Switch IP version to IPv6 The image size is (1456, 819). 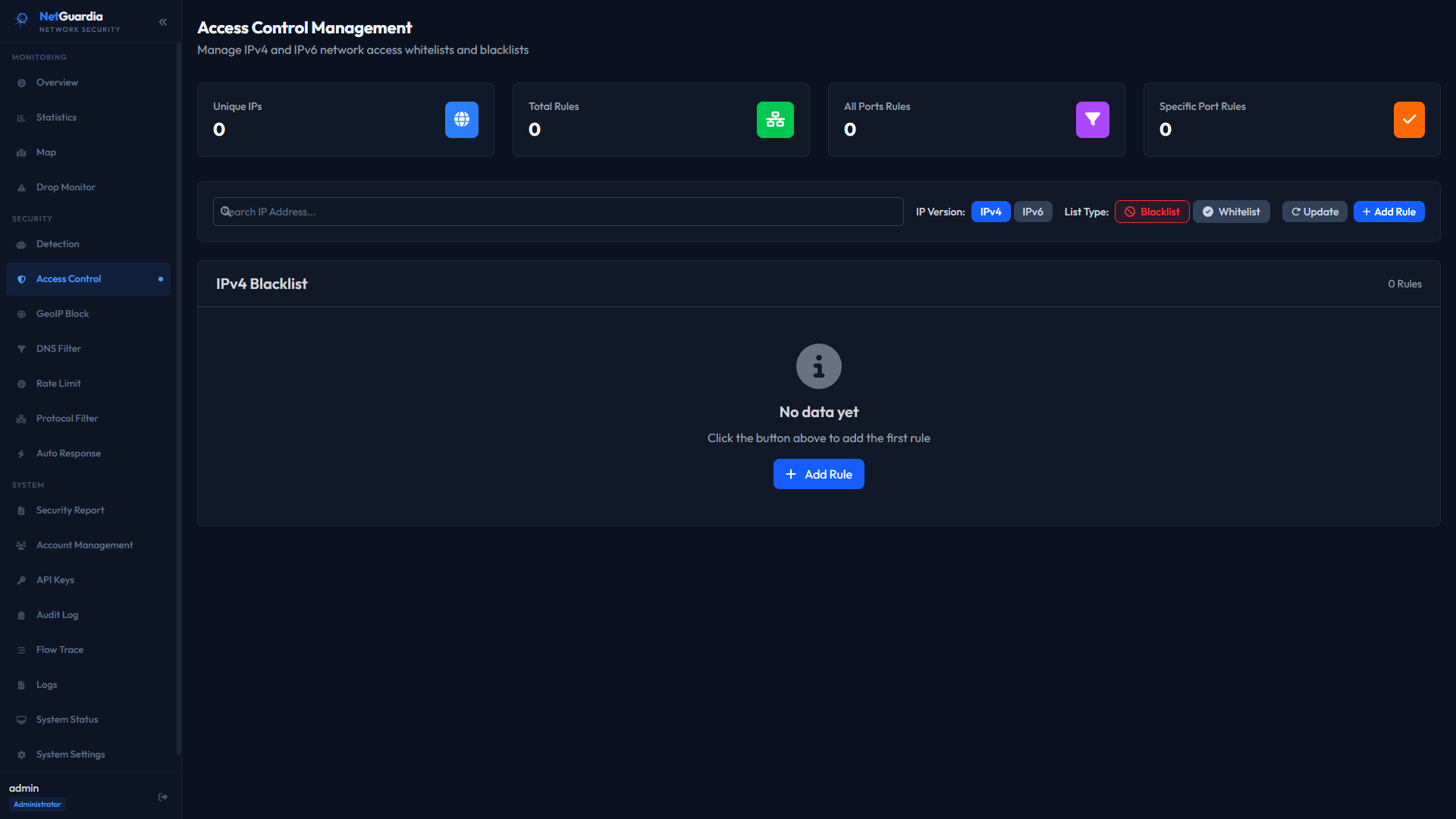1033,212
